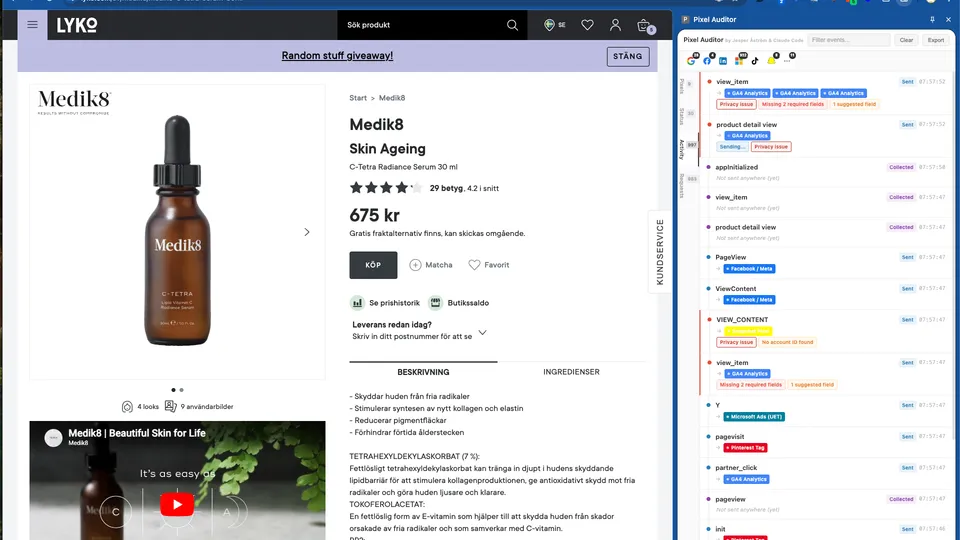This screenshot has width=960, height=540.
Task: Click the Start breadcrumb link
Action: (x=358, y=98)
